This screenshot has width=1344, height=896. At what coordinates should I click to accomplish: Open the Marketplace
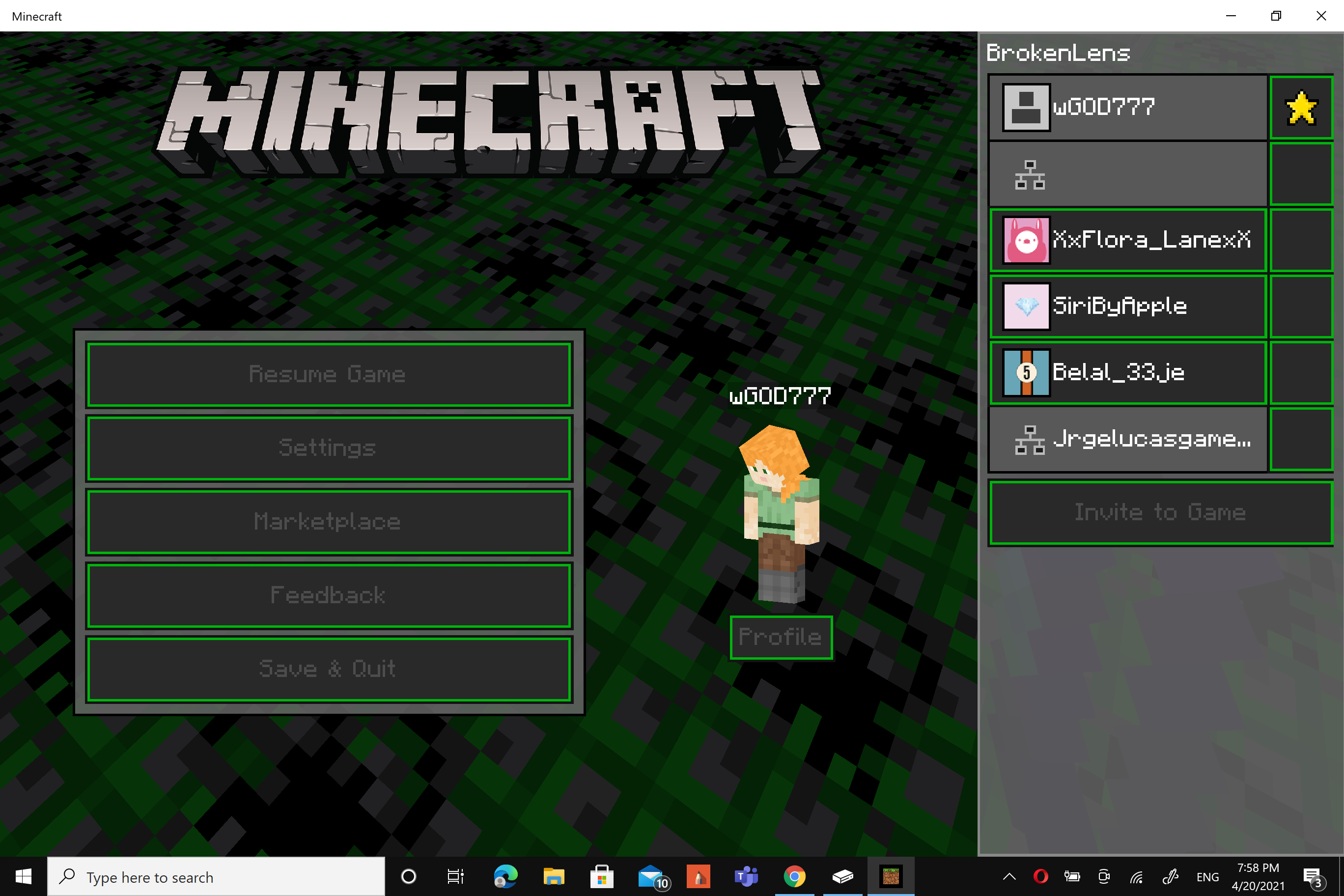329,522
